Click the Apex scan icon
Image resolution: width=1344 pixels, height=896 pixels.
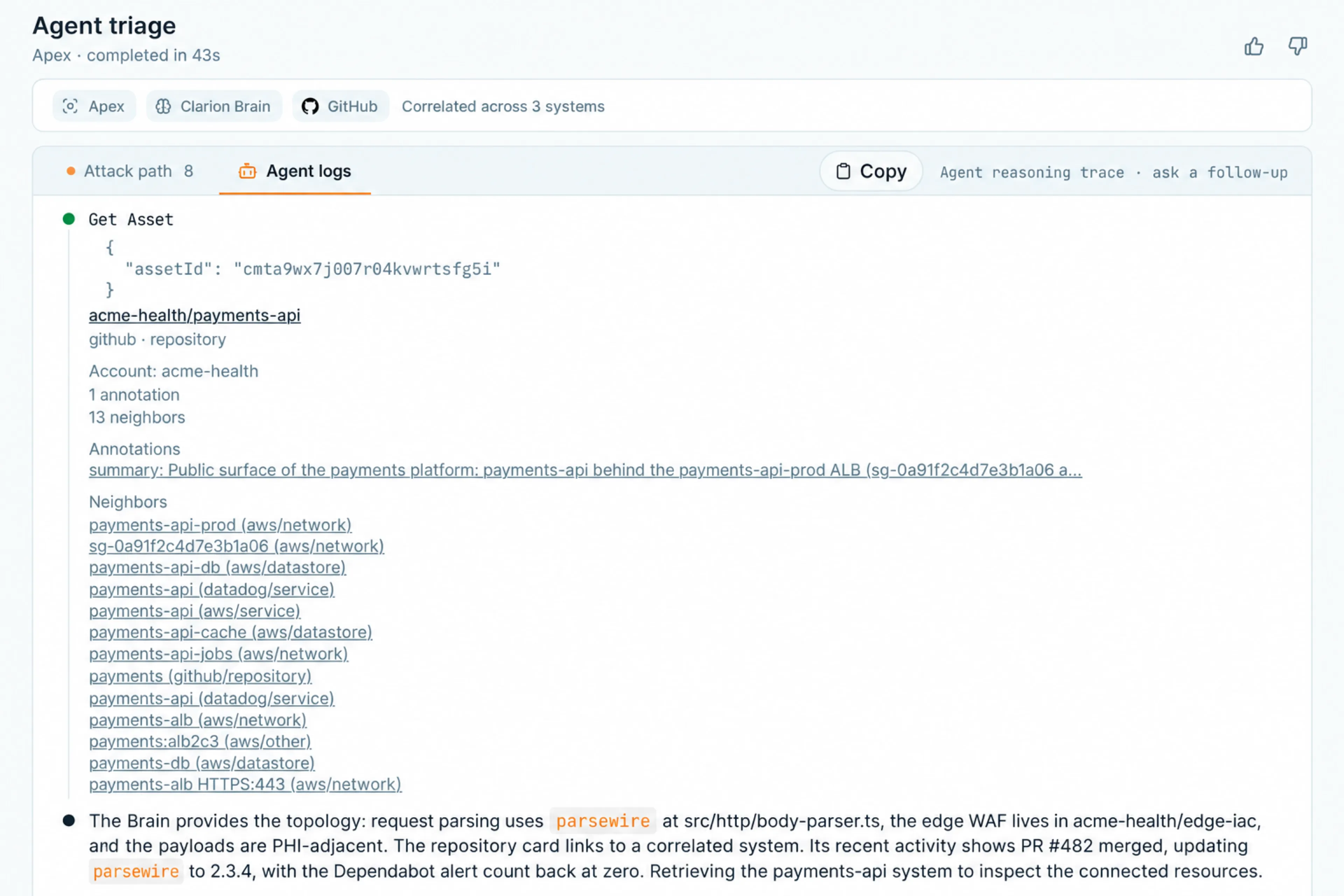click(x=70, y=106)
